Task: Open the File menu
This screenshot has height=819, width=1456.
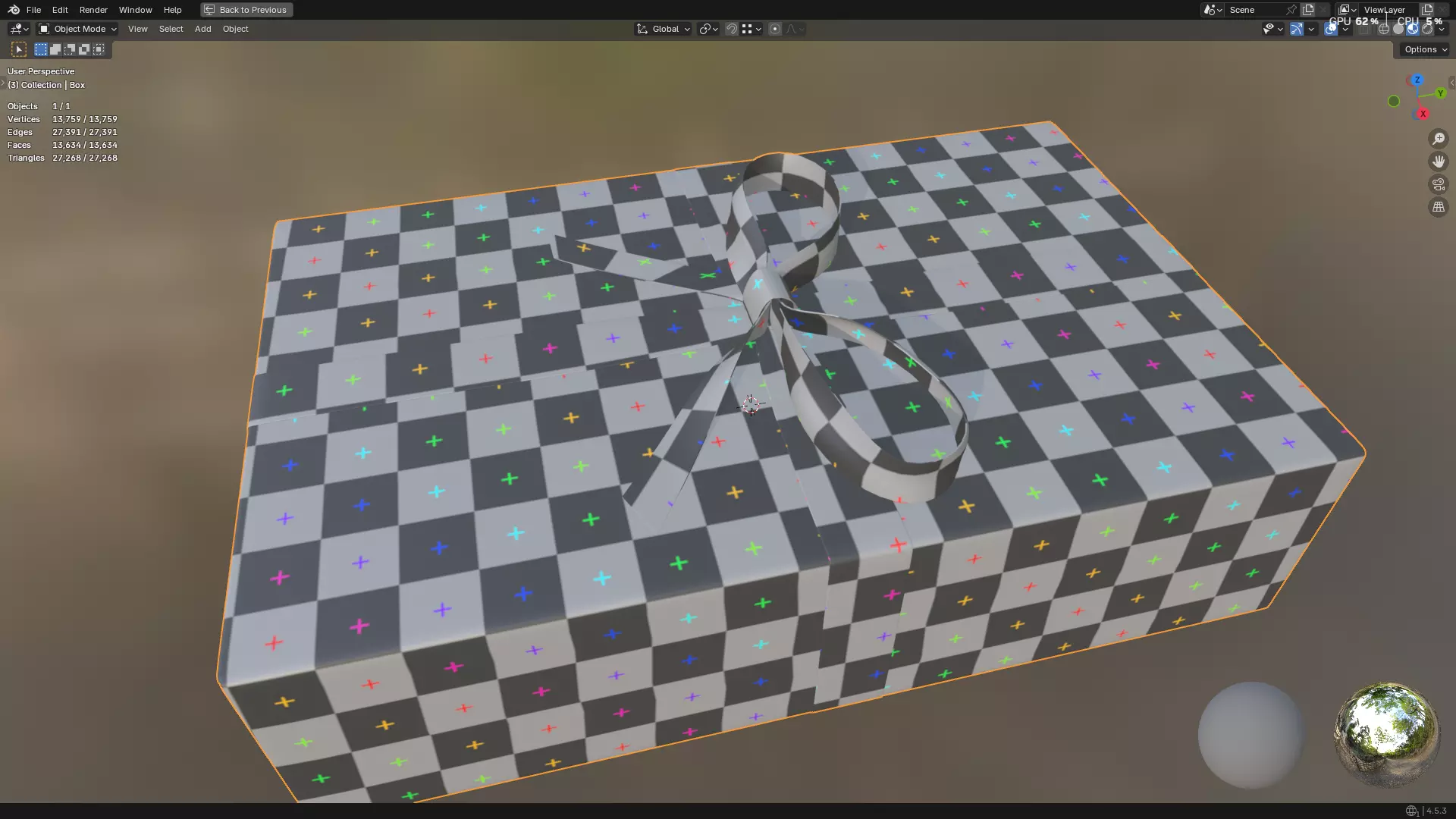Action: 33,10
